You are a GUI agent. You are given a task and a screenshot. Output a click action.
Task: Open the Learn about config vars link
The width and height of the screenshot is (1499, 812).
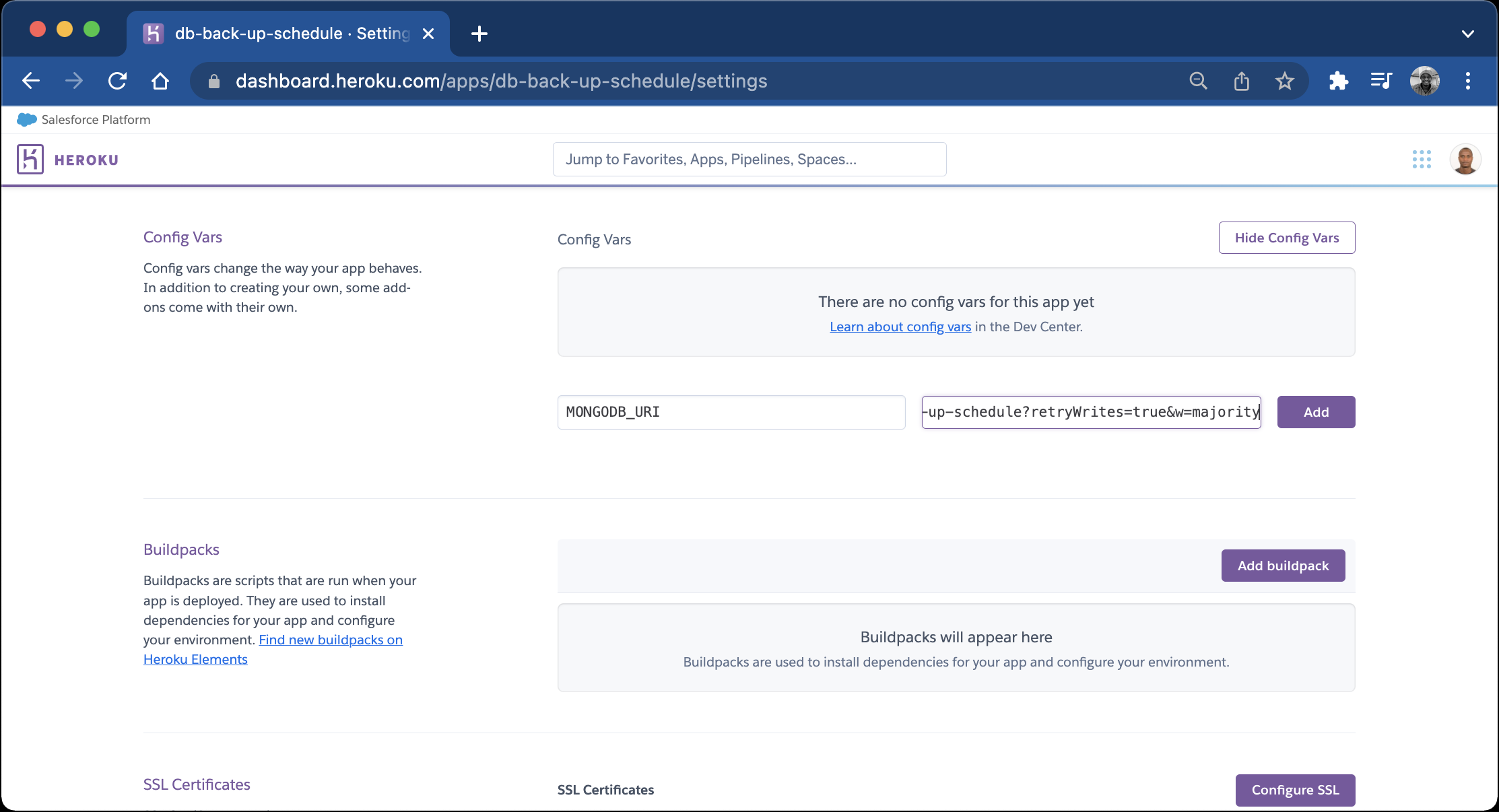point(900,327)
